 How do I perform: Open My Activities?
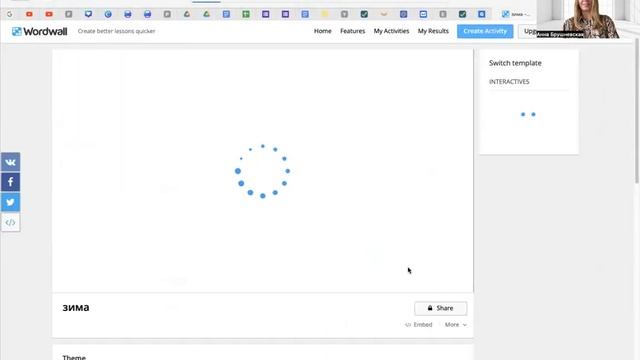pos(391,31)
